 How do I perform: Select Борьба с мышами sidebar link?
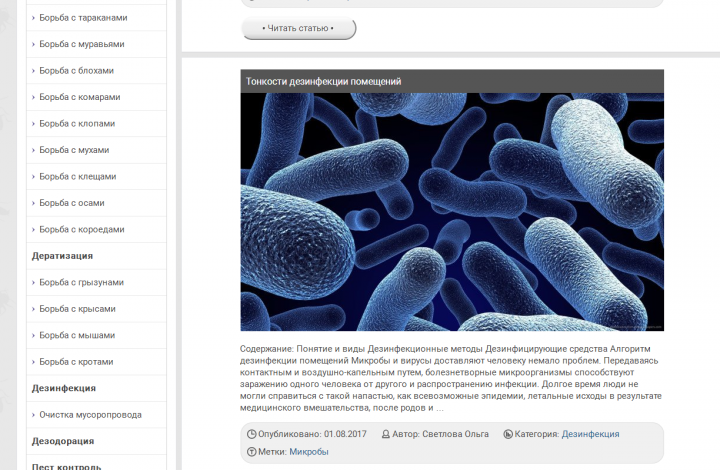click(x=77, y=336)
